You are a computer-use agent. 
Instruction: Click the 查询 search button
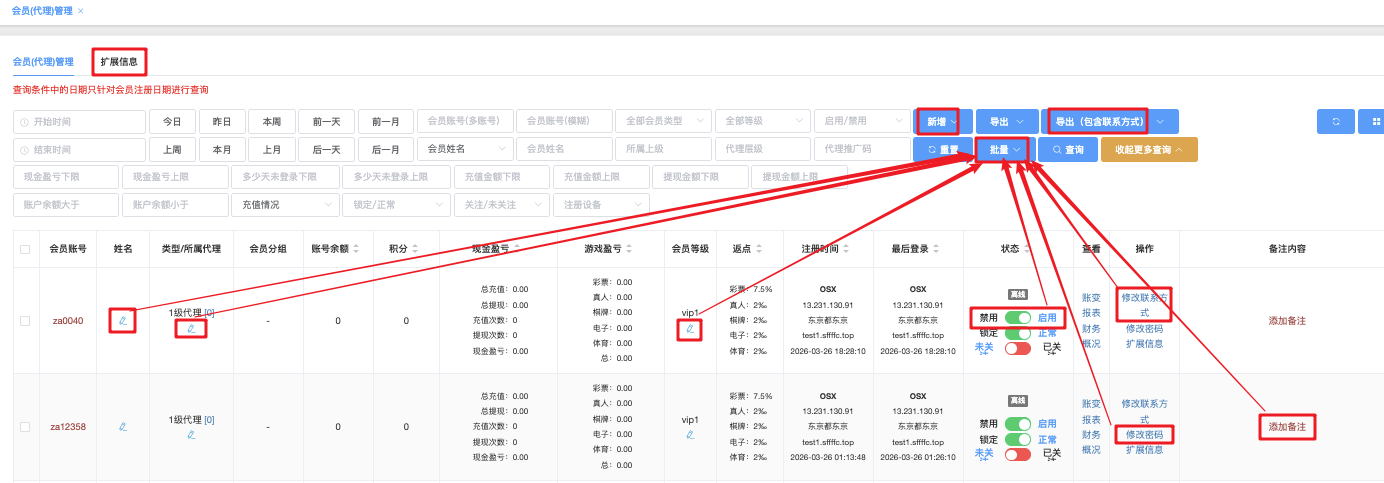pos(1066,149)
